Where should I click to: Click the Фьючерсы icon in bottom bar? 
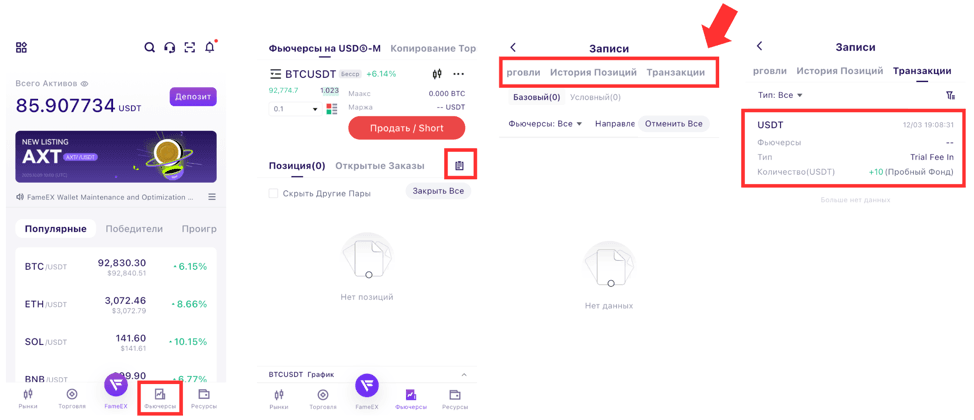(160, 397)
